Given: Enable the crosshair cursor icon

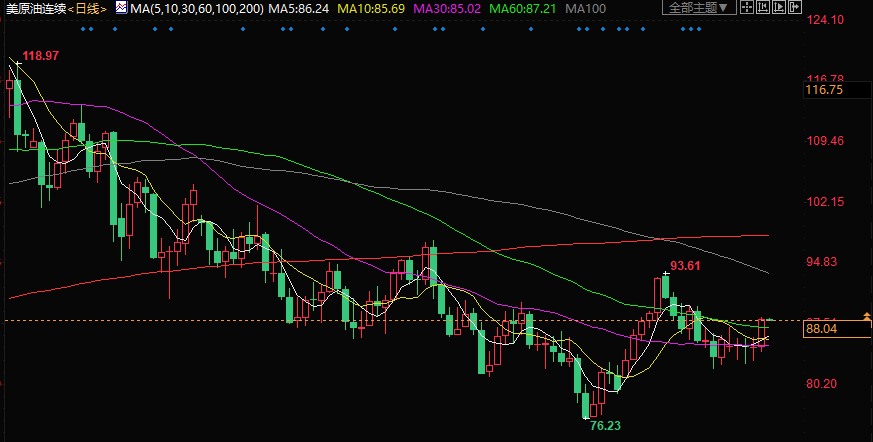Looking at the screenshot, I should pos(747,8).
